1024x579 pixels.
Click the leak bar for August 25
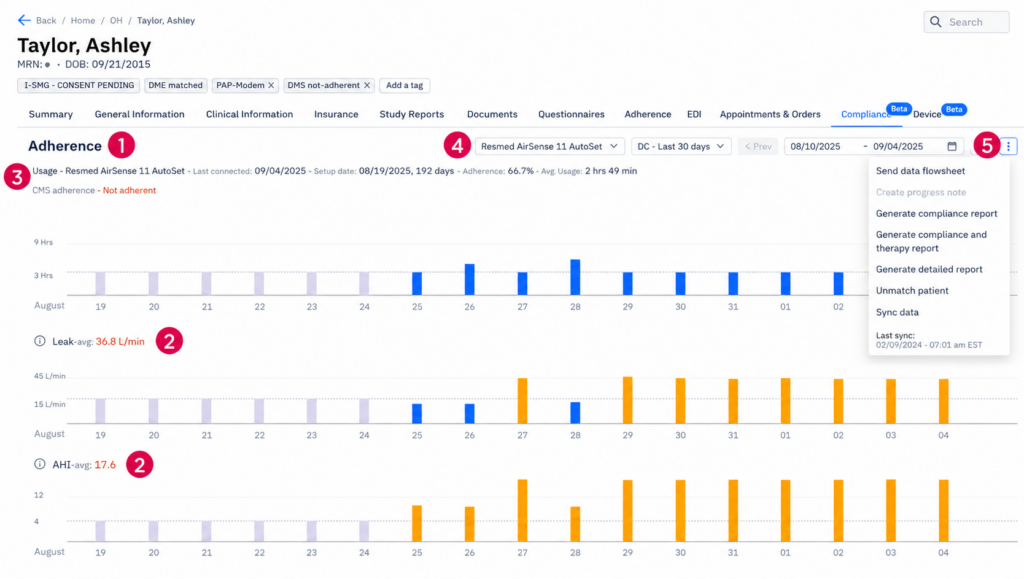click(417, 413)
